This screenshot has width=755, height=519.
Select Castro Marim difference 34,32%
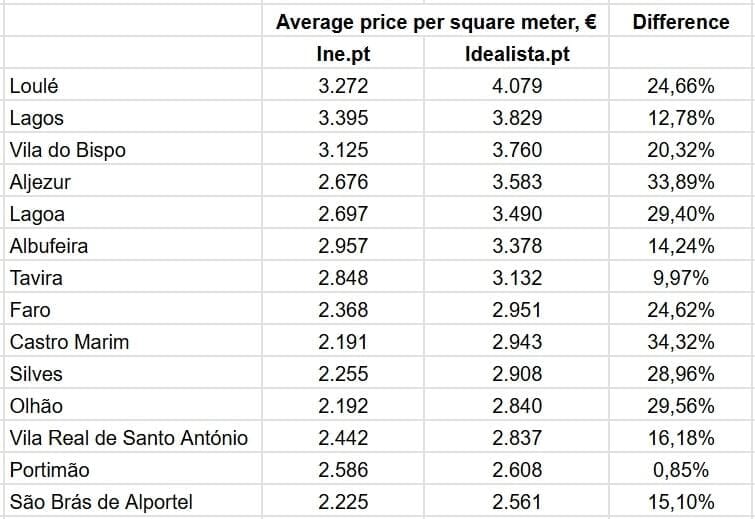click(x=681, y=342)
